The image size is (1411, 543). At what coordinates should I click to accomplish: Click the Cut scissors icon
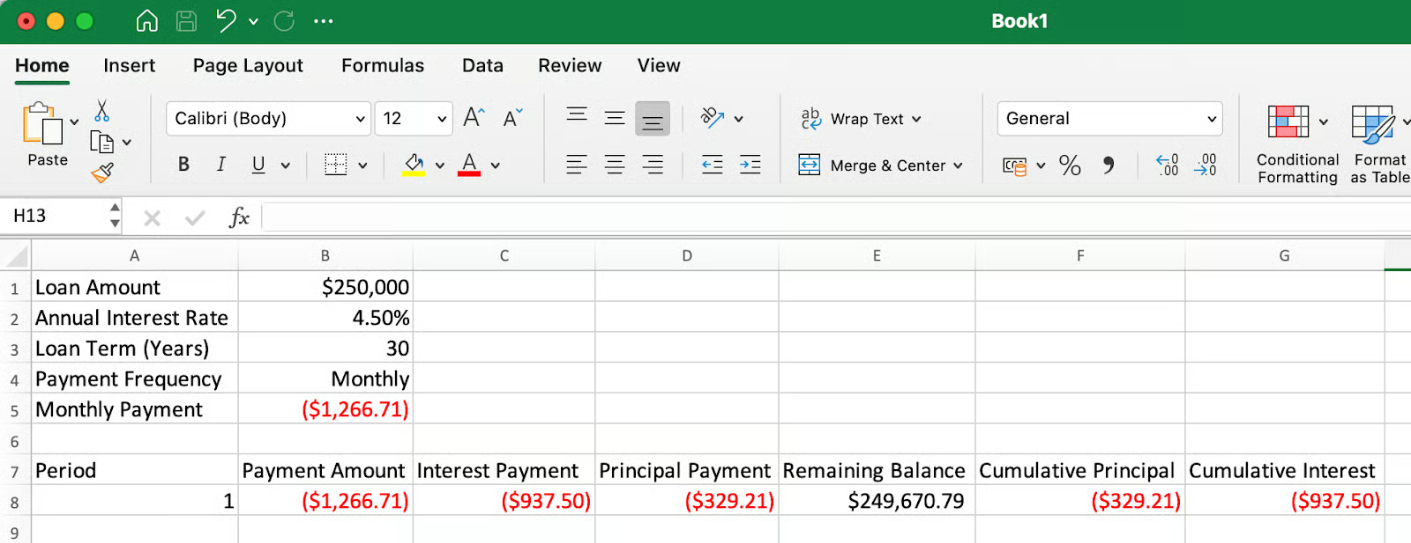click(102, 110)
